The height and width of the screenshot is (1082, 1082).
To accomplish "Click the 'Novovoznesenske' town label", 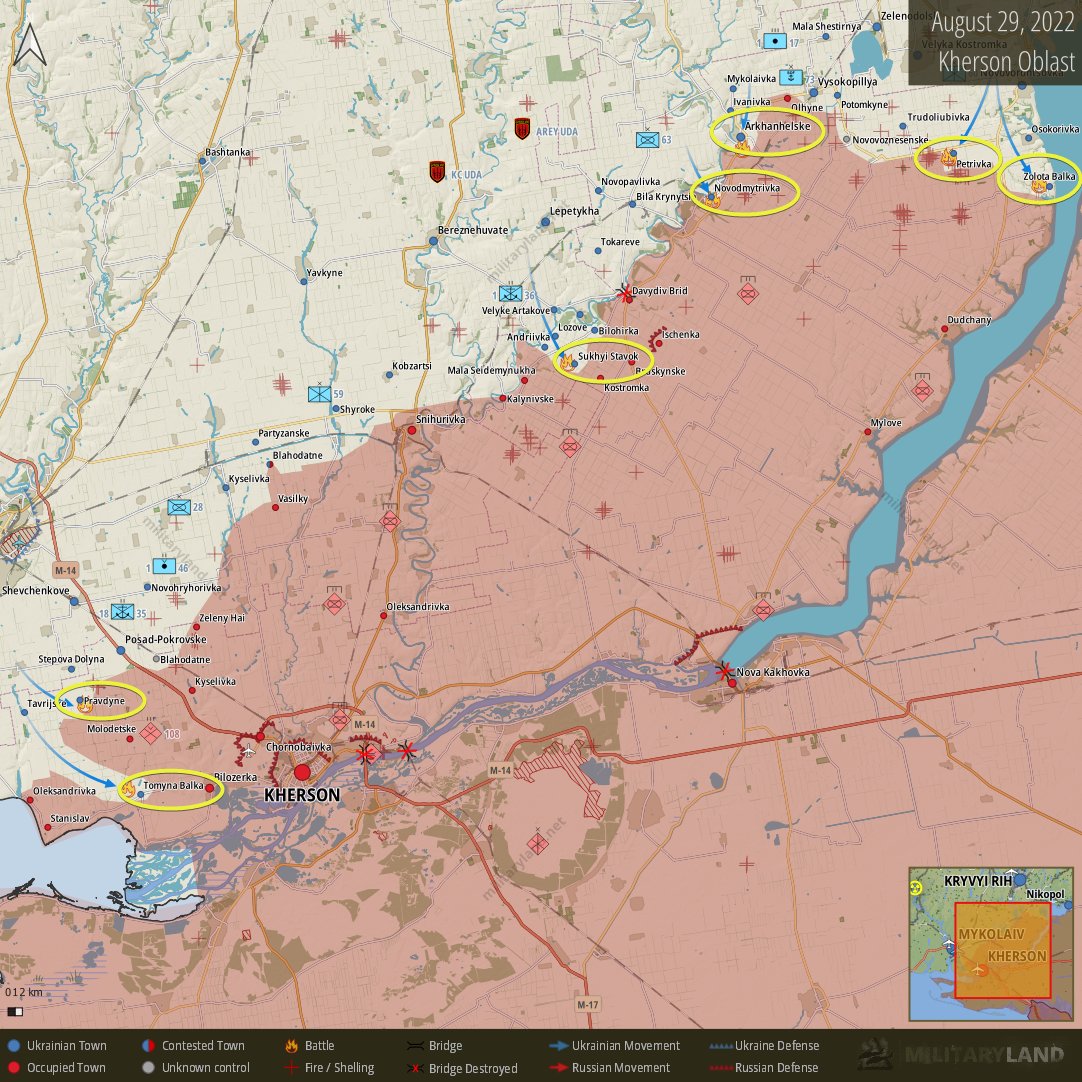I will pyautogui.click(x=890, y=139).
